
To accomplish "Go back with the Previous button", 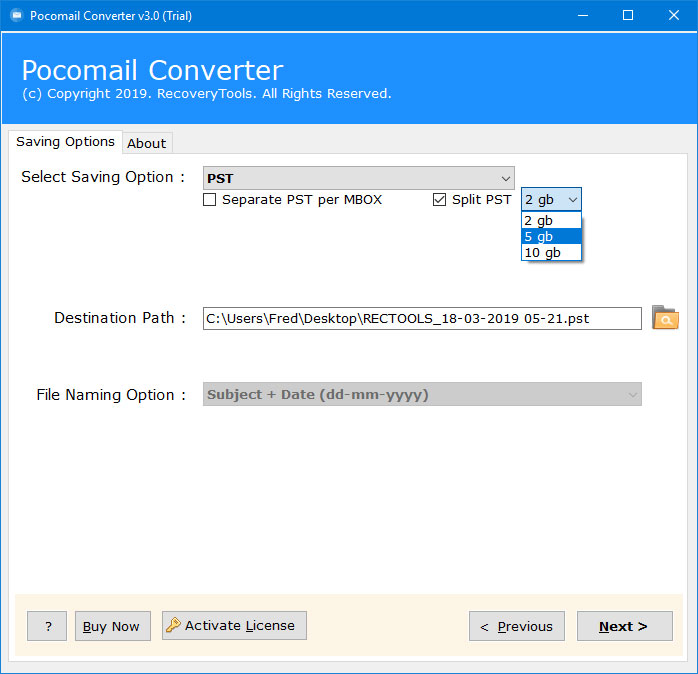I will [517, 626].
